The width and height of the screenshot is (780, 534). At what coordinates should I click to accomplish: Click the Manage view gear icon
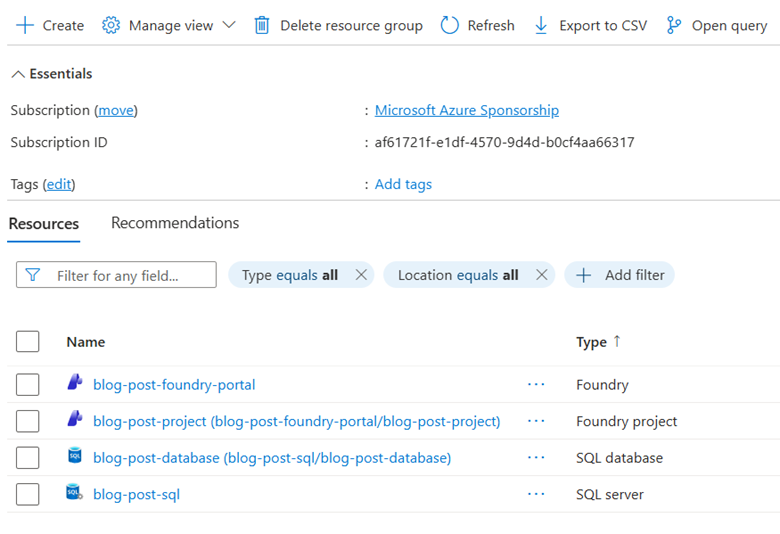click(x=111, y=25)
